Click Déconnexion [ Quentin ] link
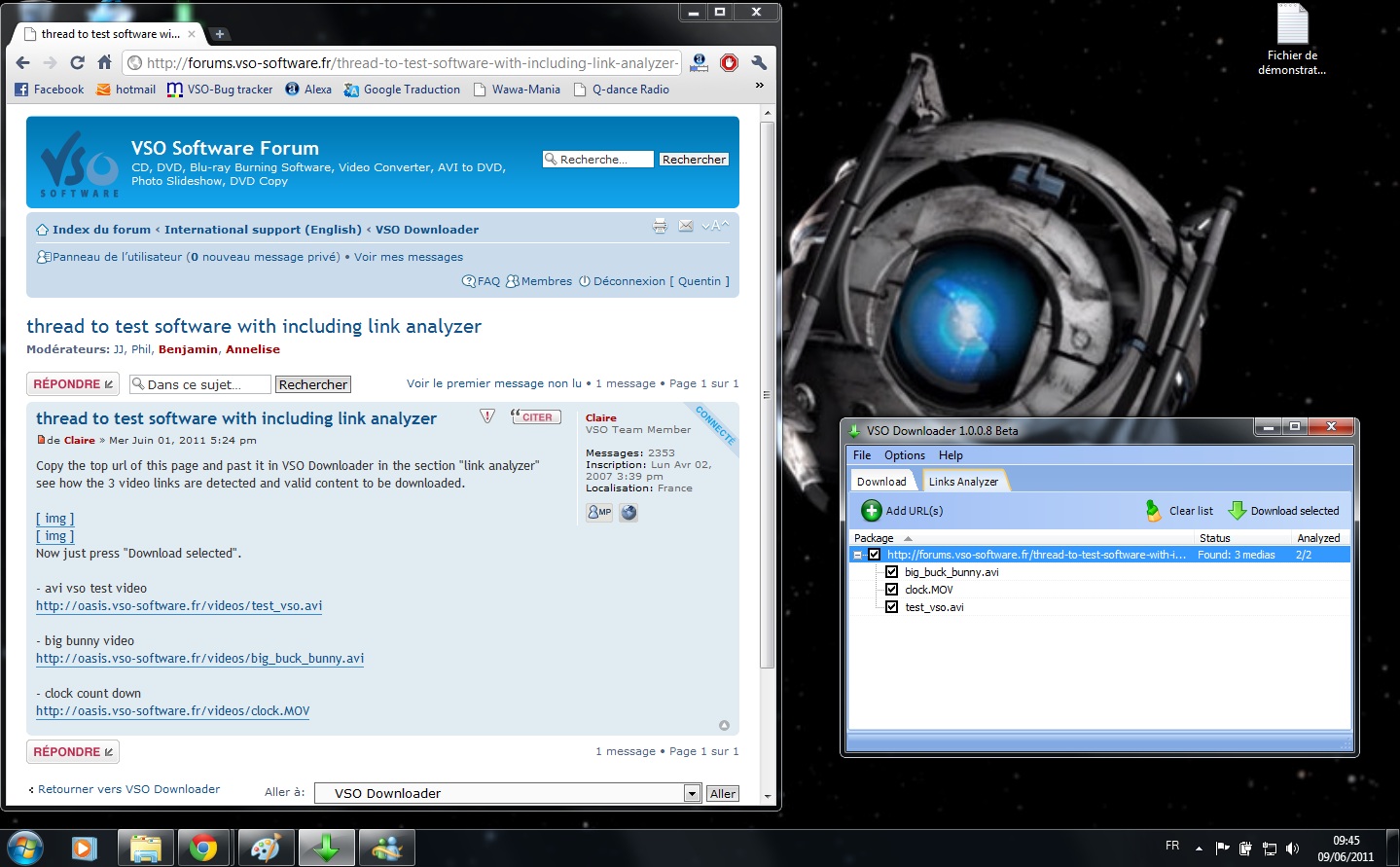The image size is (1400, 867). pos(654,281)
